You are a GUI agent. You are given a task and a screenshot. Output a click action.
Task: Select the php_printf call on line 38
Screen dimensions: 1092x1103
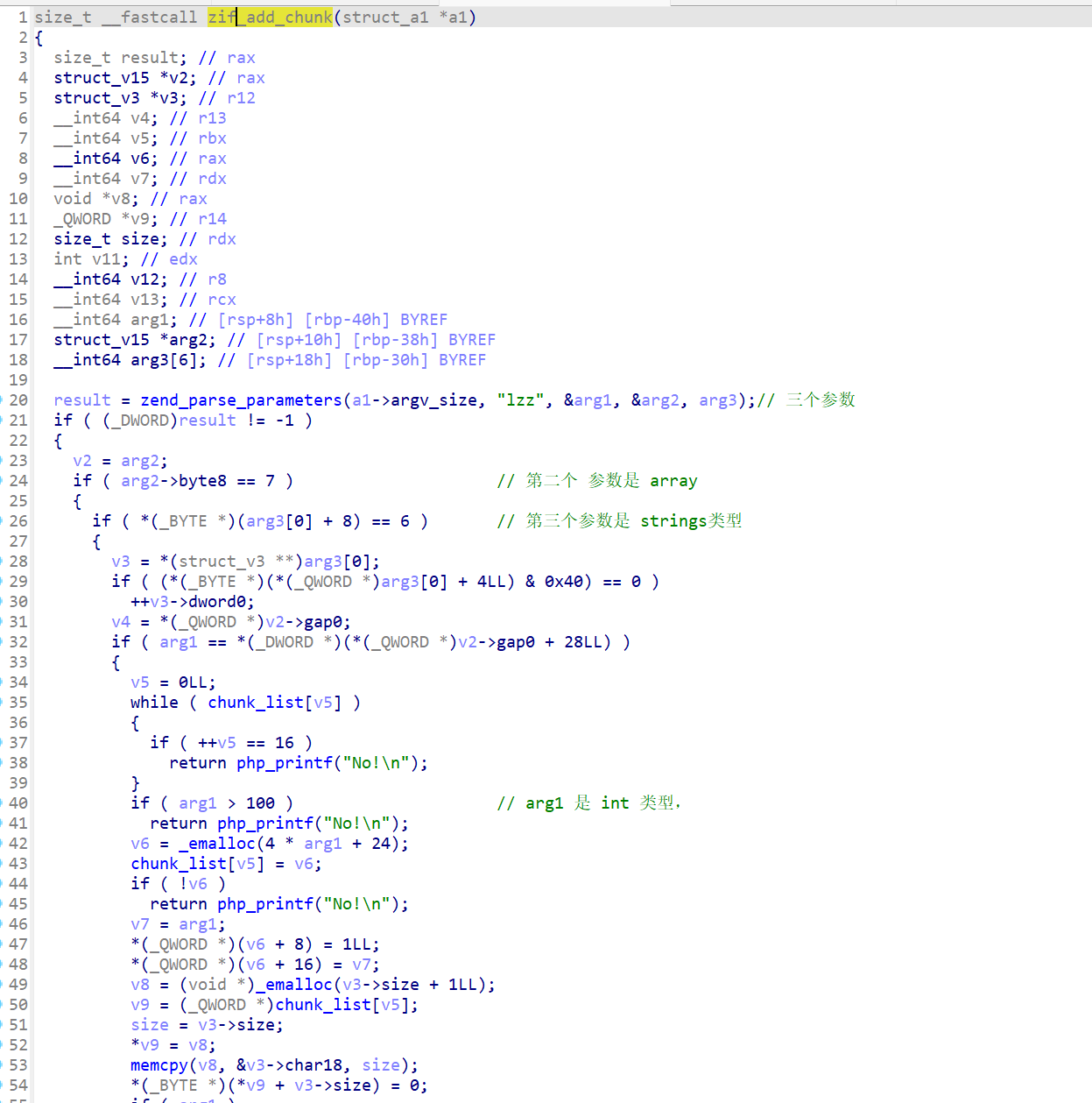click(333, 762)
